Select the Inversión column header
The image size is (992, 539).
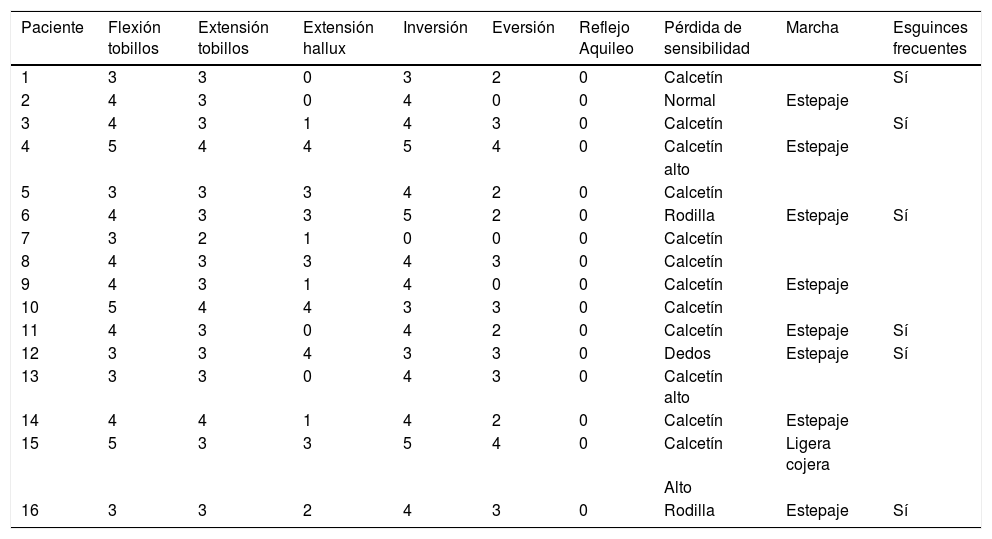435,28
